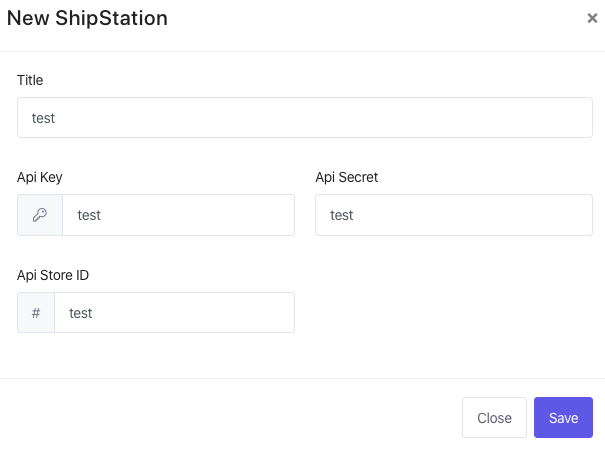Click the Api Secret label text

tap(346, 177)
